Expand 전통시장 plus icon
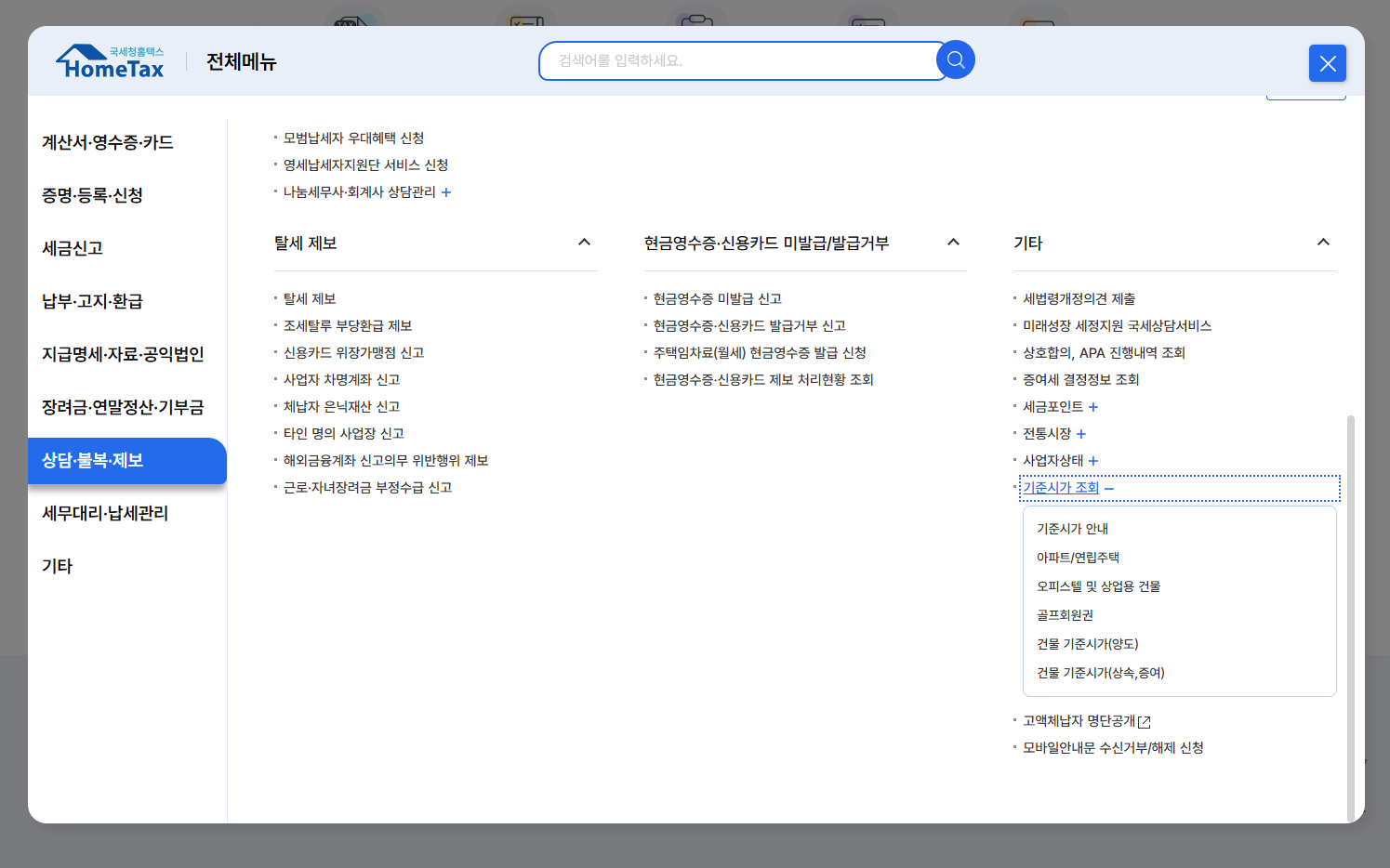 [x=1081, y=434]
